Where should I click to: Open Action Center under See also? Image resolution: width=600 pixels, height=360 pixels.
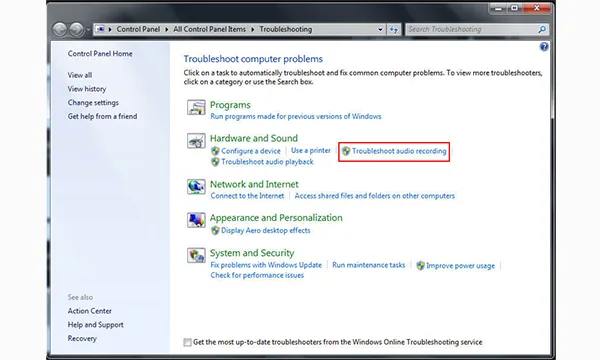point(90,311)
